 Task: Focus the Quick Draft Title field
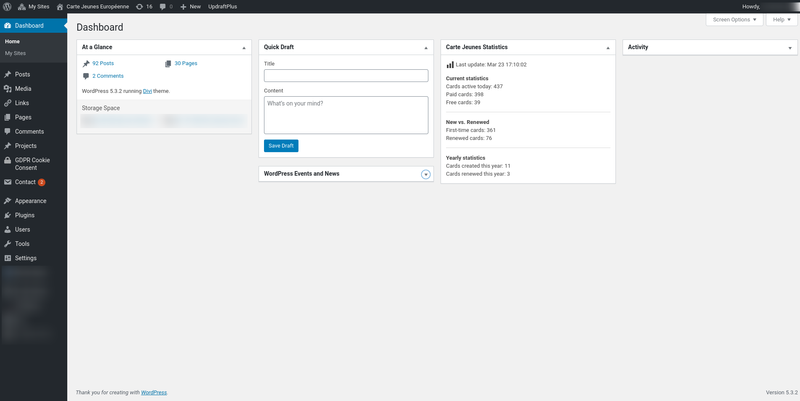pos(346,76)
